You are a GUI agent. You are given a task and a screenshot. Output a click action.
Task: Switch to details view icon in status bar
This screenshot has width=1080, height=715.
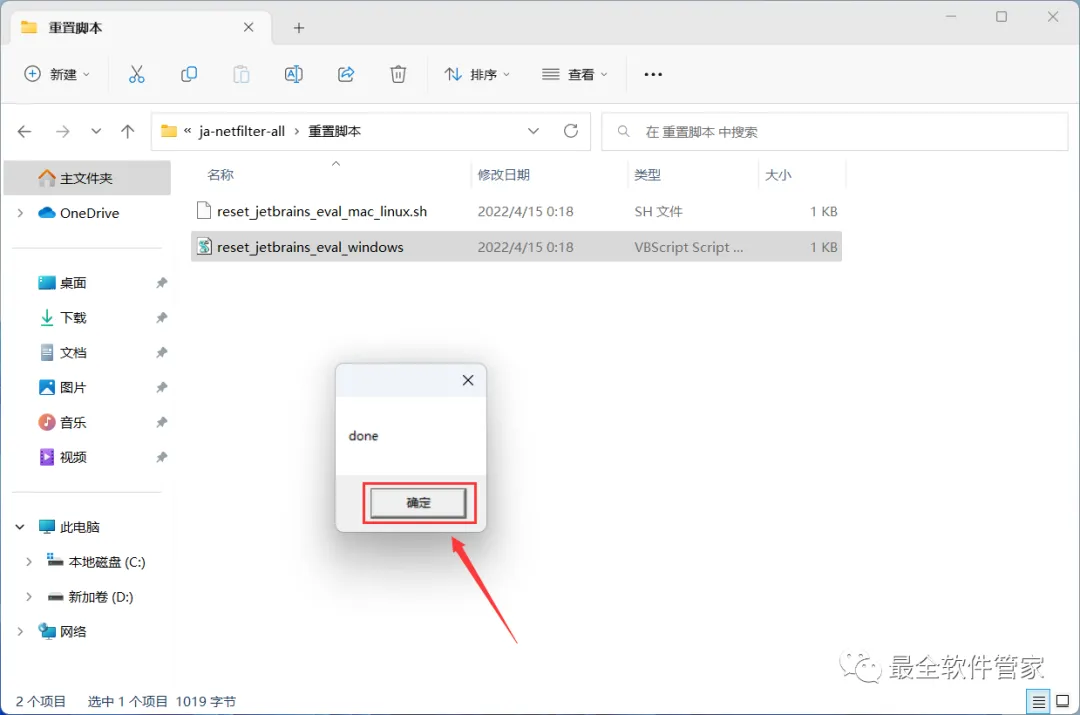1038,702
